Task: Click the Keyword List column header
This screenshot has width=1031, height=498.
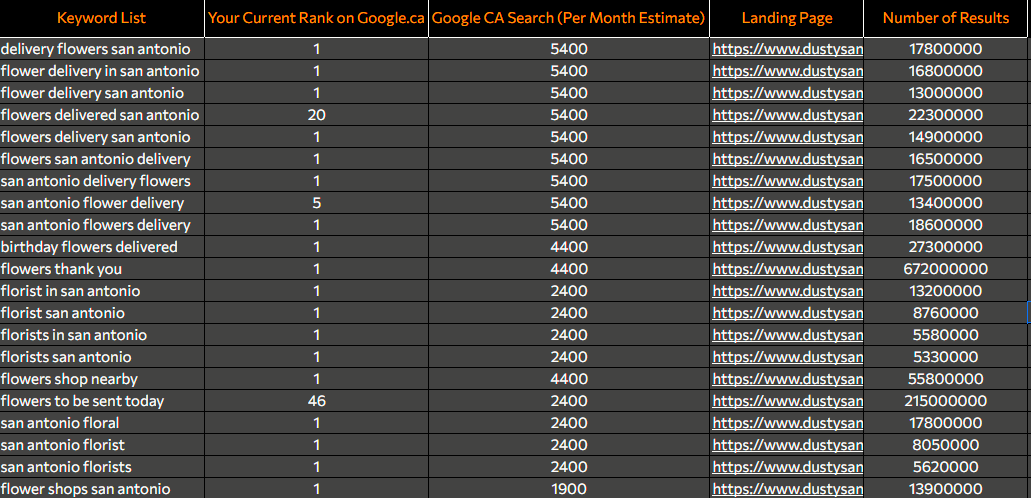Action: click(x=102, y=18)
